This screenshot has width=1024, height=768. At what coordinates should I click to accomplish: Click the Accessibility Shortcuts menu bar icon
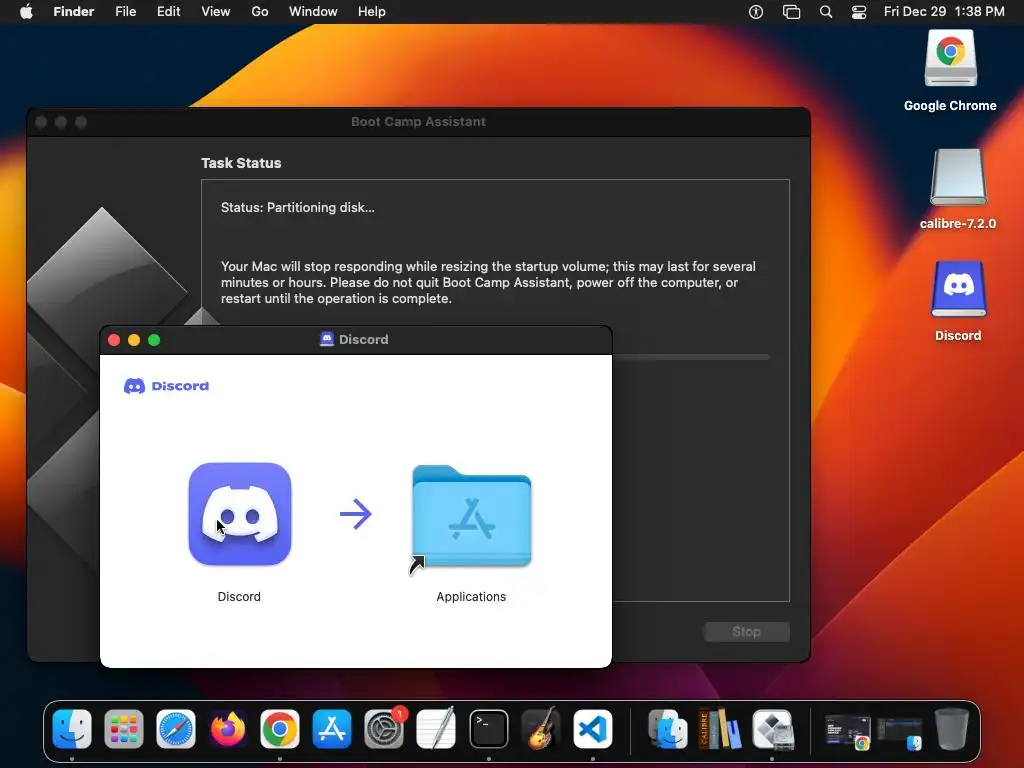pos(756,12)
